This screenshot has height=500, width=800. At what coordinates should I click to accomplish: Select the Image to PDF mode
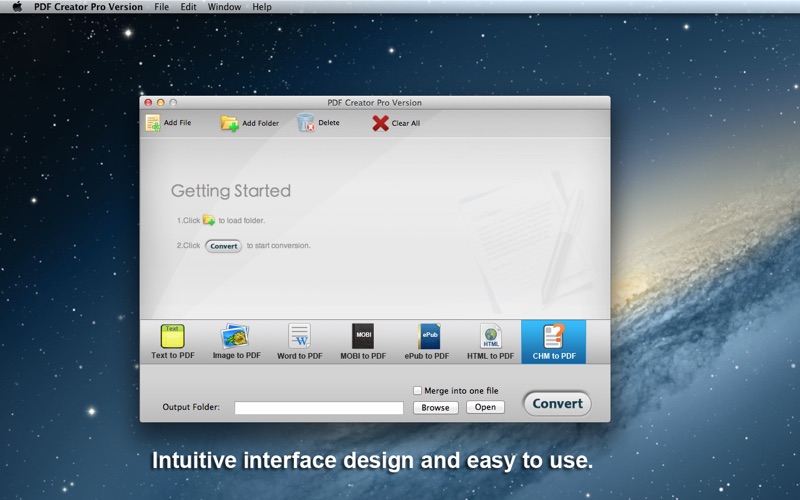point(236,341)
